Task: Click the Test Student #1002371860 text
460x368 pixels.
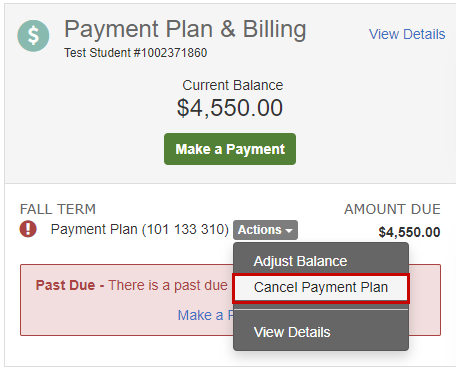Action: 136,53
